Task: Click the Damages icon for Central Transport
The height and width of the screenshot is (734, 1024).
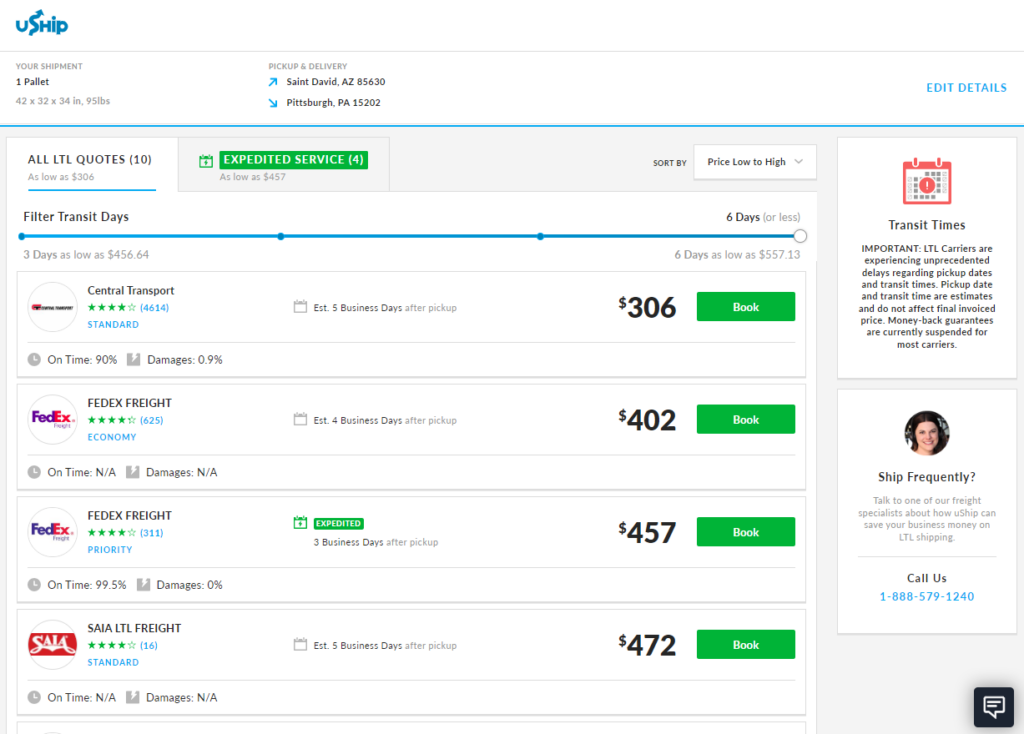Action: pyautogui.click(x=133, y=359)
